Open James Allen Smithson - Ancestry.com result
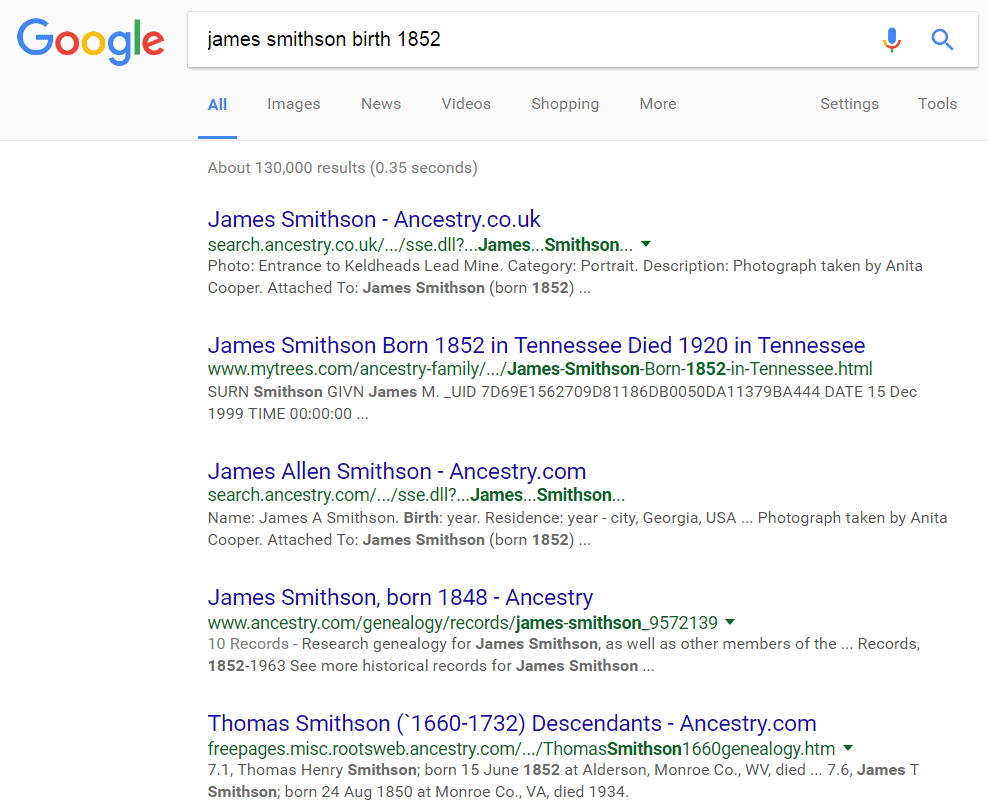 397,471
